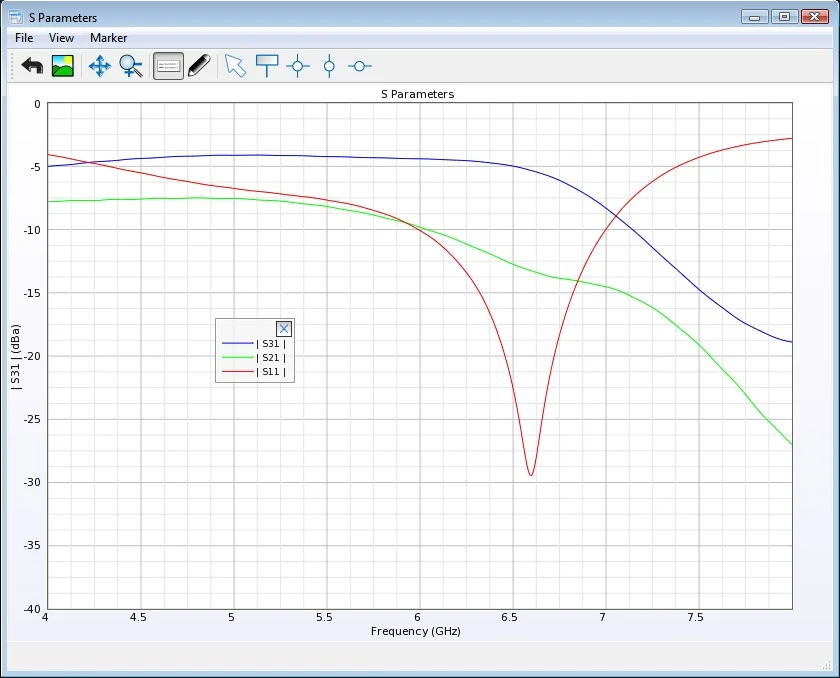
Task: Pick the pencil annotation tool
Action: (197, 65)
